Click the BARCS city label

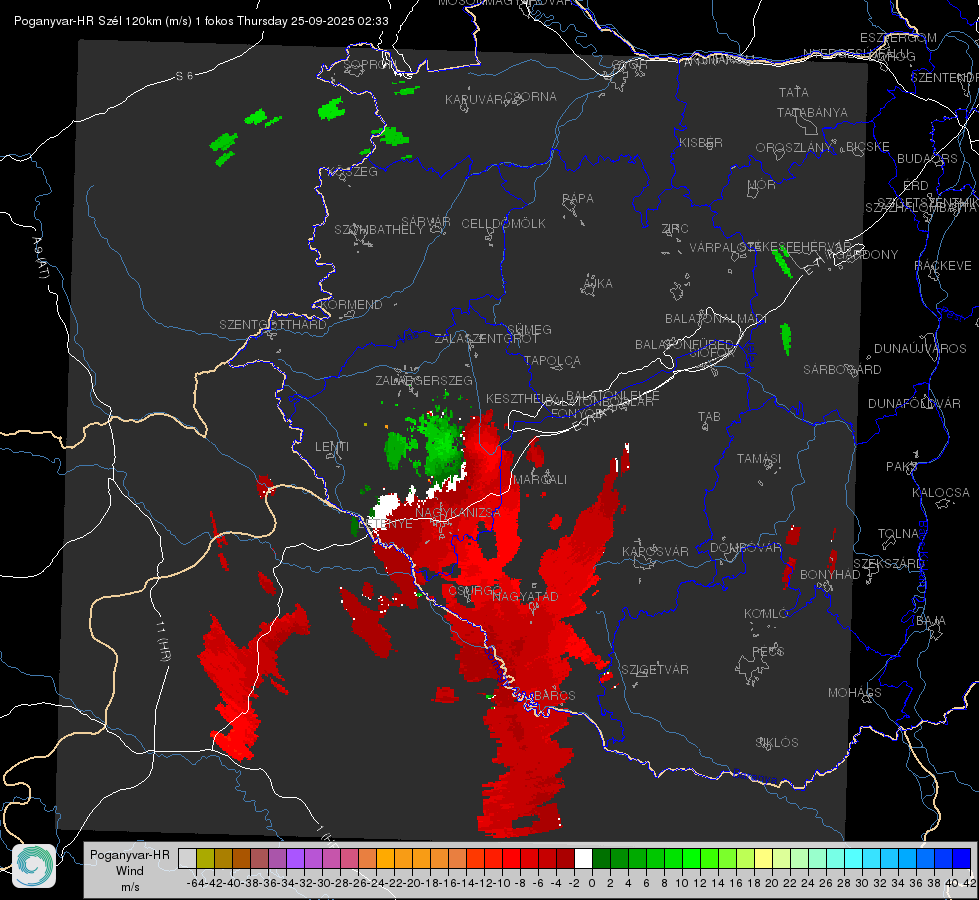coord(554,695)
